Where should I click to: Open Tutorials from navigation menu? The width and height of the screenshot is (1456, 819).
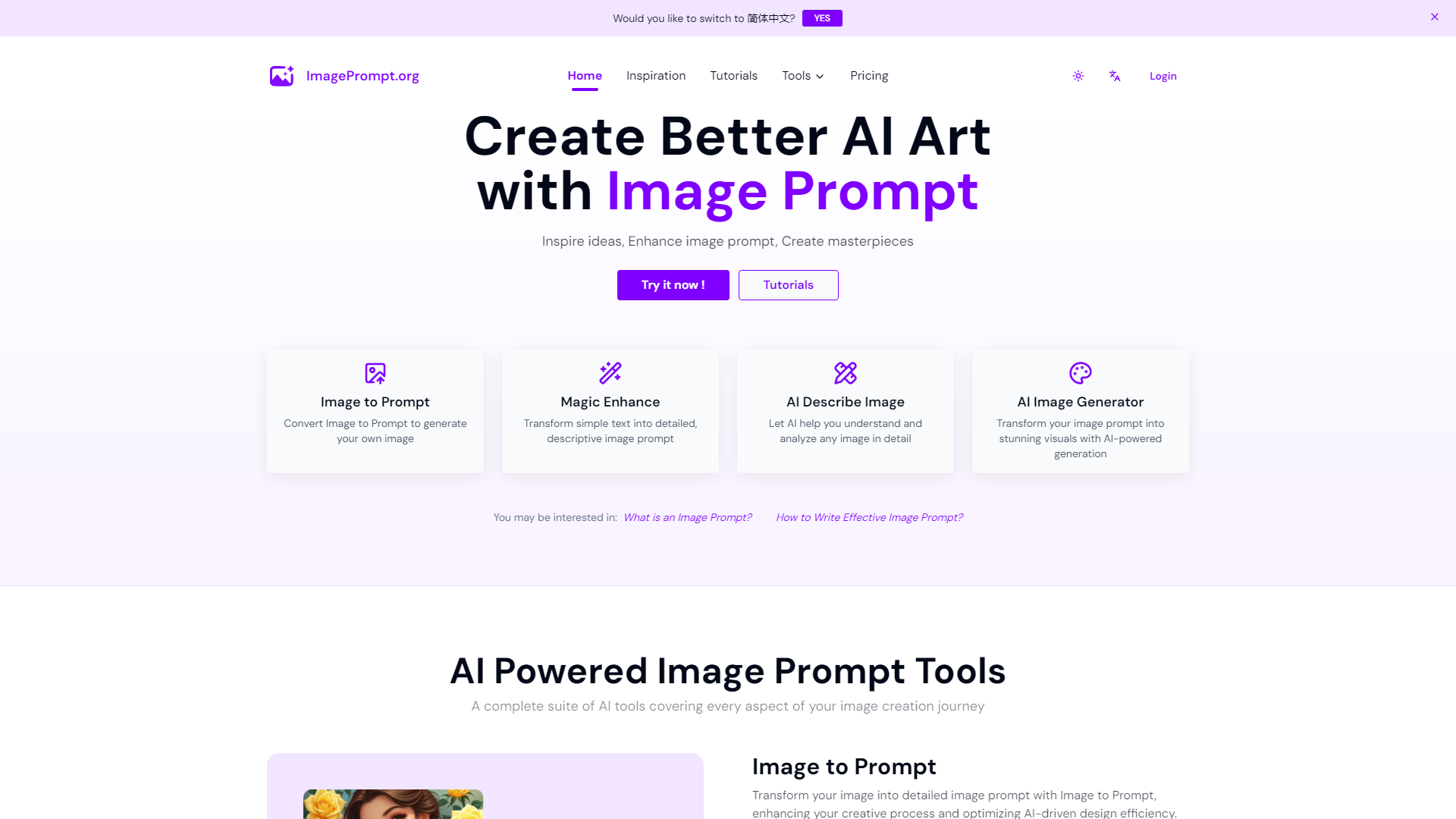(x=734, y=75)
